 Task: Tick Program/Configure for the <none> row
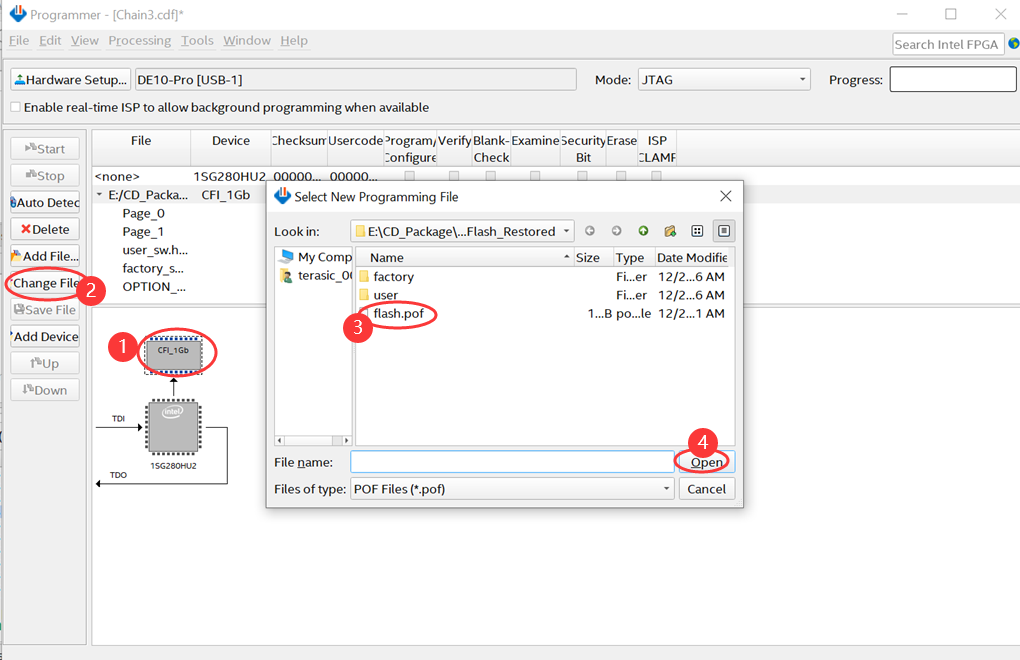(x=409, y=176)
